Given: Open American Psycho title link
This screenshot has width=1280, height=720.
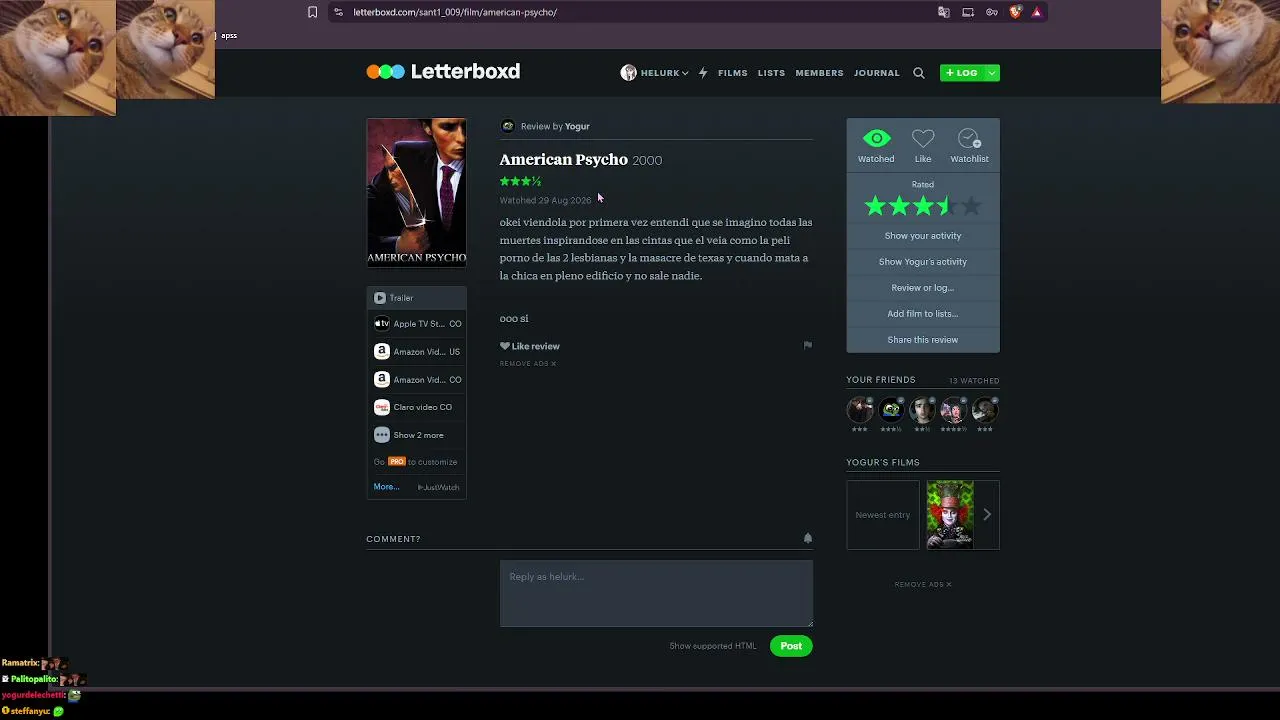Looking at the screenshot, I should (x=564, y=160).
